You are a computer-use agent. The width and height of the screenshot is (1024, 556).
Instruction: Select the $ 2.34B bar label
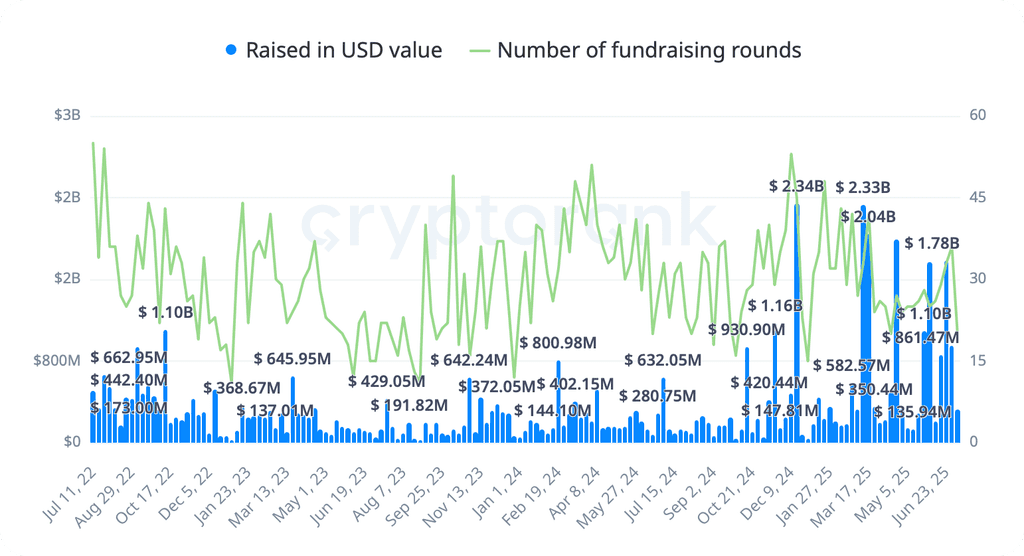[x=796, y=186]
